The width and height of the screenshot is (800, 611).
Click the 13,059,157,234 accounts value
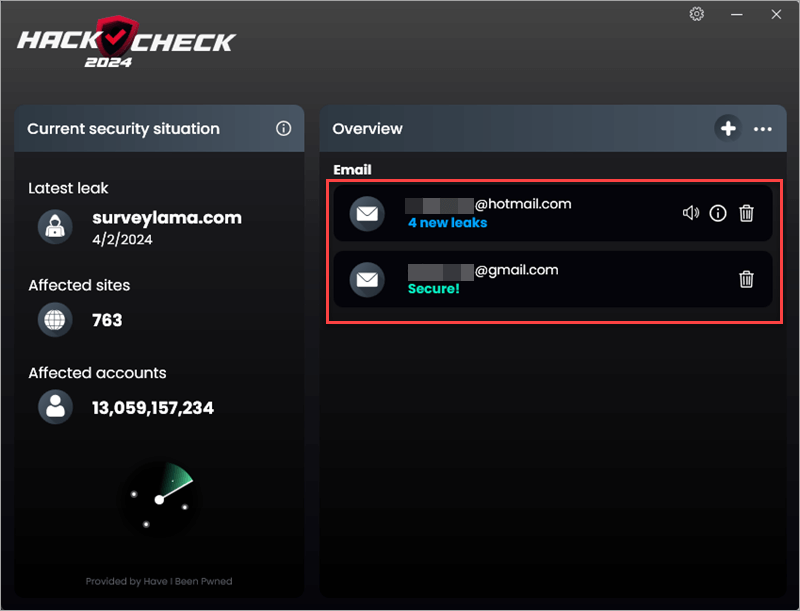pyautogui.click(x=153, y=408)
